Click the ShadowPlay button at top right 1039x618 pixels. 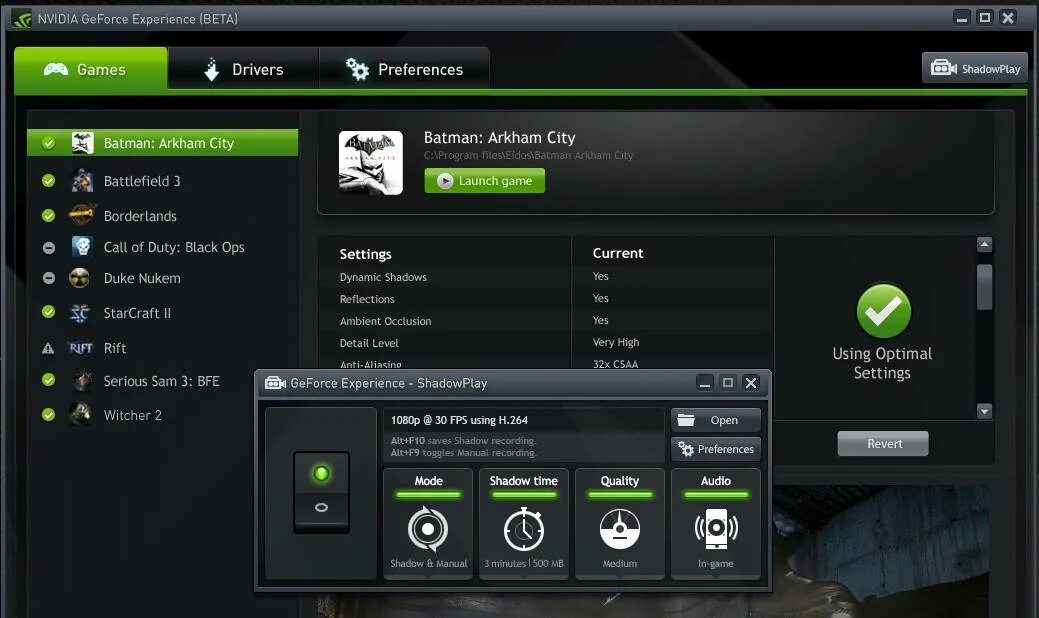pos(975,68)
